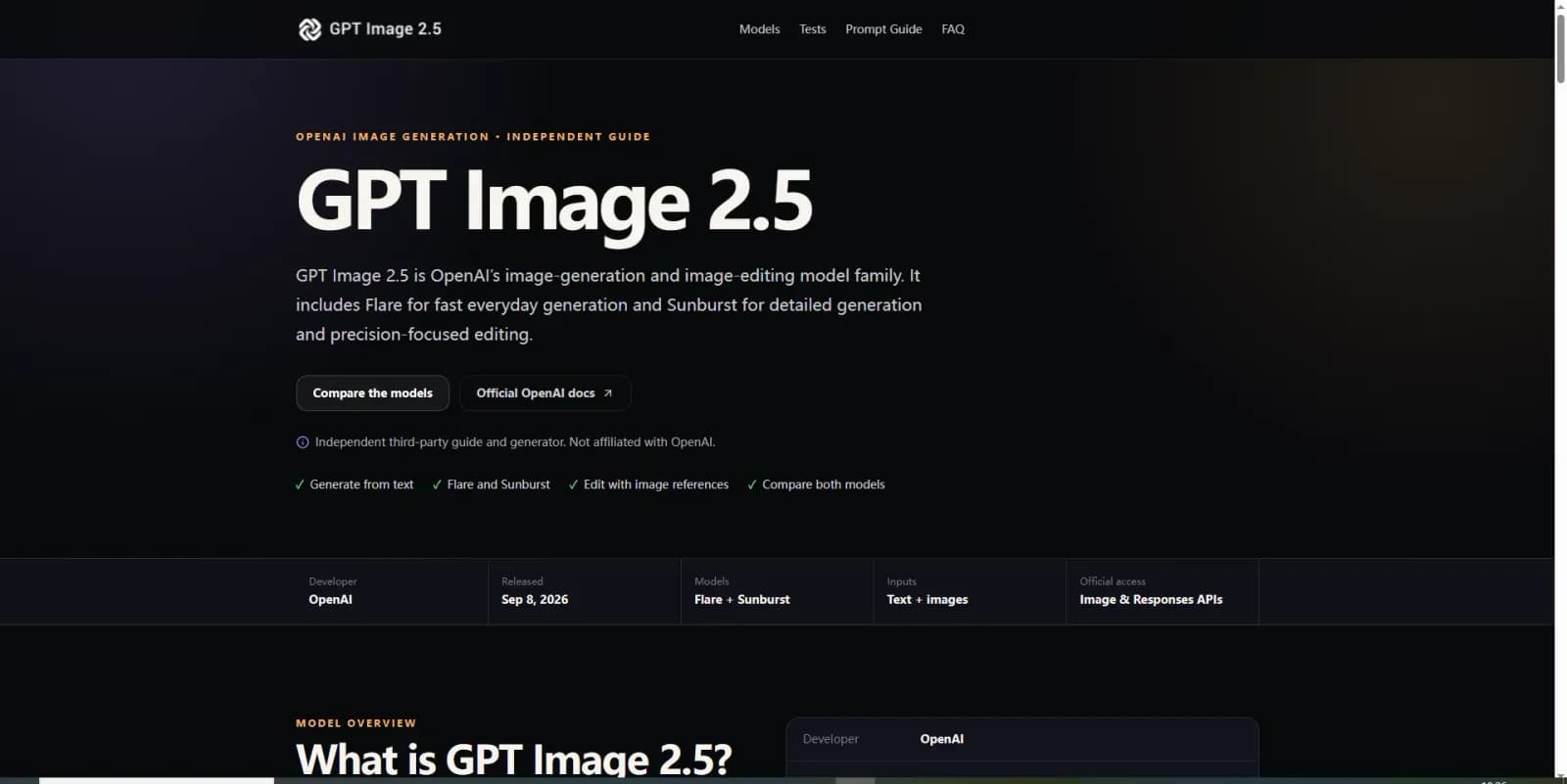Click the Independent third-party guide disclaimer text
Screen dimensions: 1567x784
(x=515, y=442)
